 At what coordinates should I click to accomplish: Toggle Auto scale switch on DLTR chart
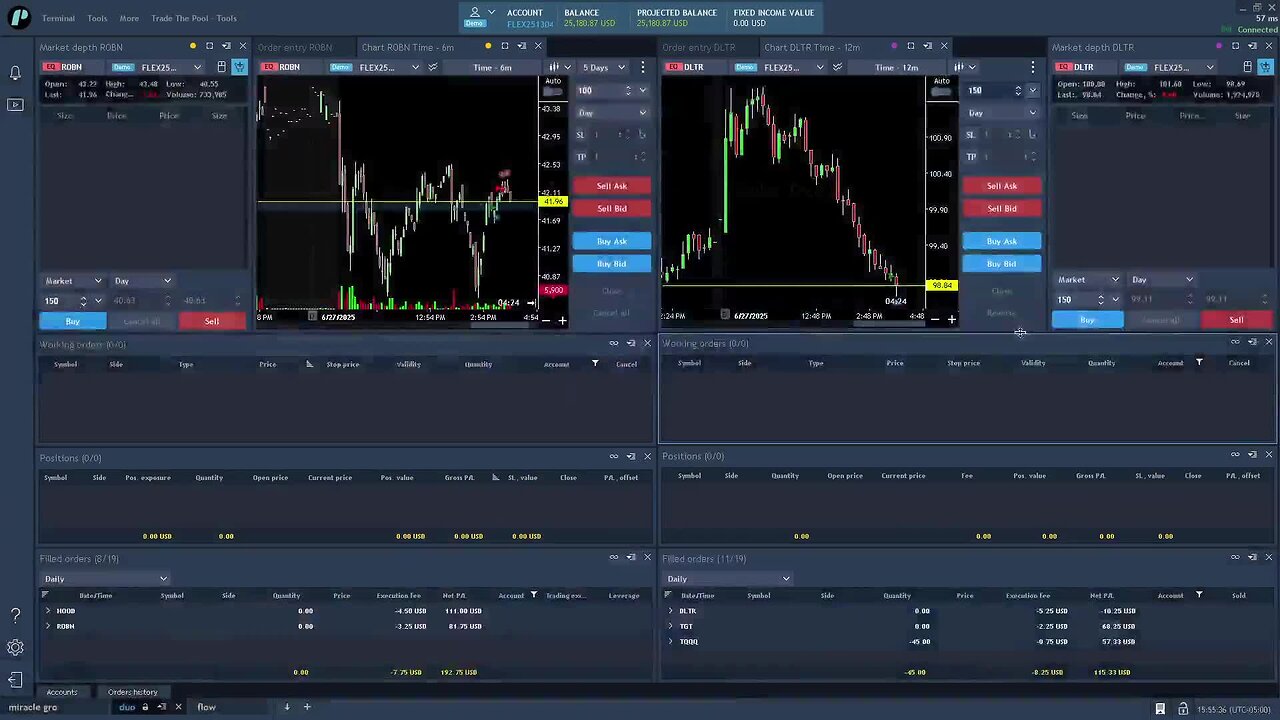940,91
